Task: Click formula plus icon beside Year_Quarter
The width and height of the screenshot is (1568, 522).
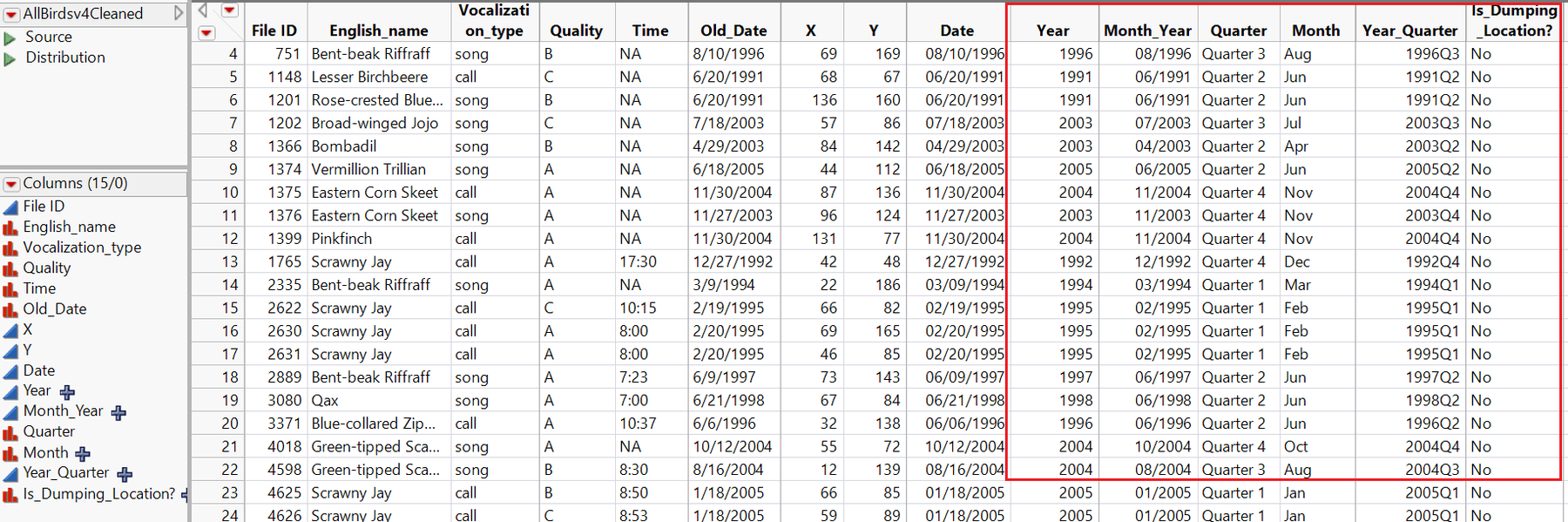Action: tap(125, 474)
